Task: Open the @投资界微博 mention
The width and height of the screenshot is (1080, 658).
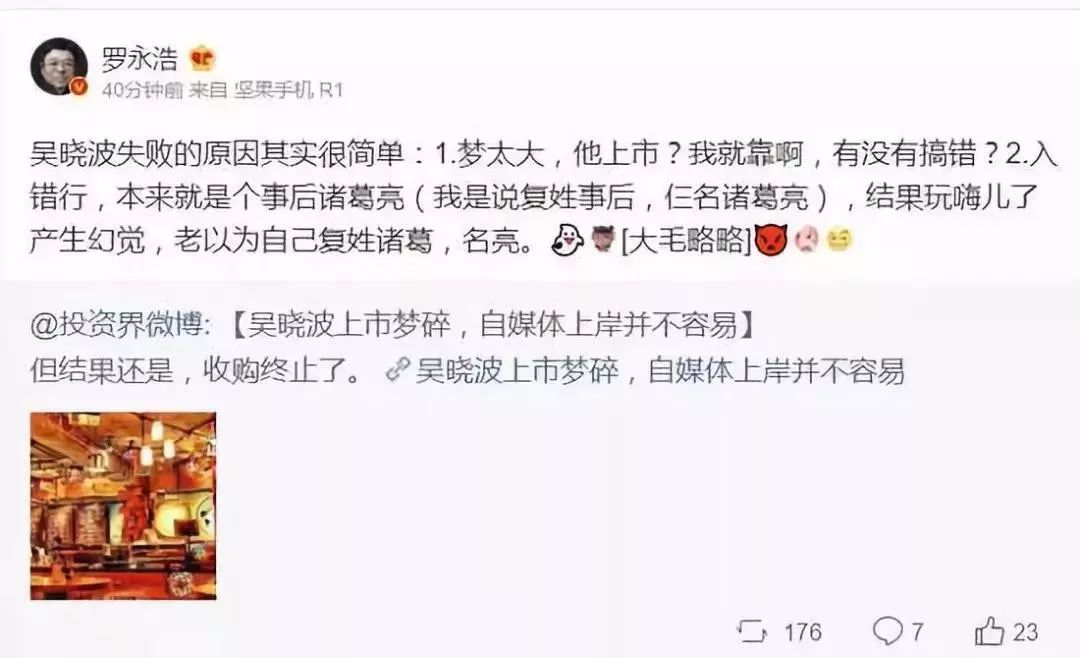Action: pos(116,325)
